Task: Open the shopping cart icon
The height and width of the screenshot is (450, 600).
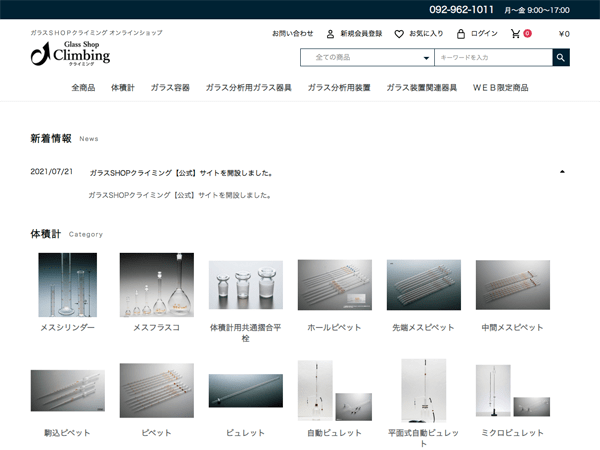Action: [516, 34]
